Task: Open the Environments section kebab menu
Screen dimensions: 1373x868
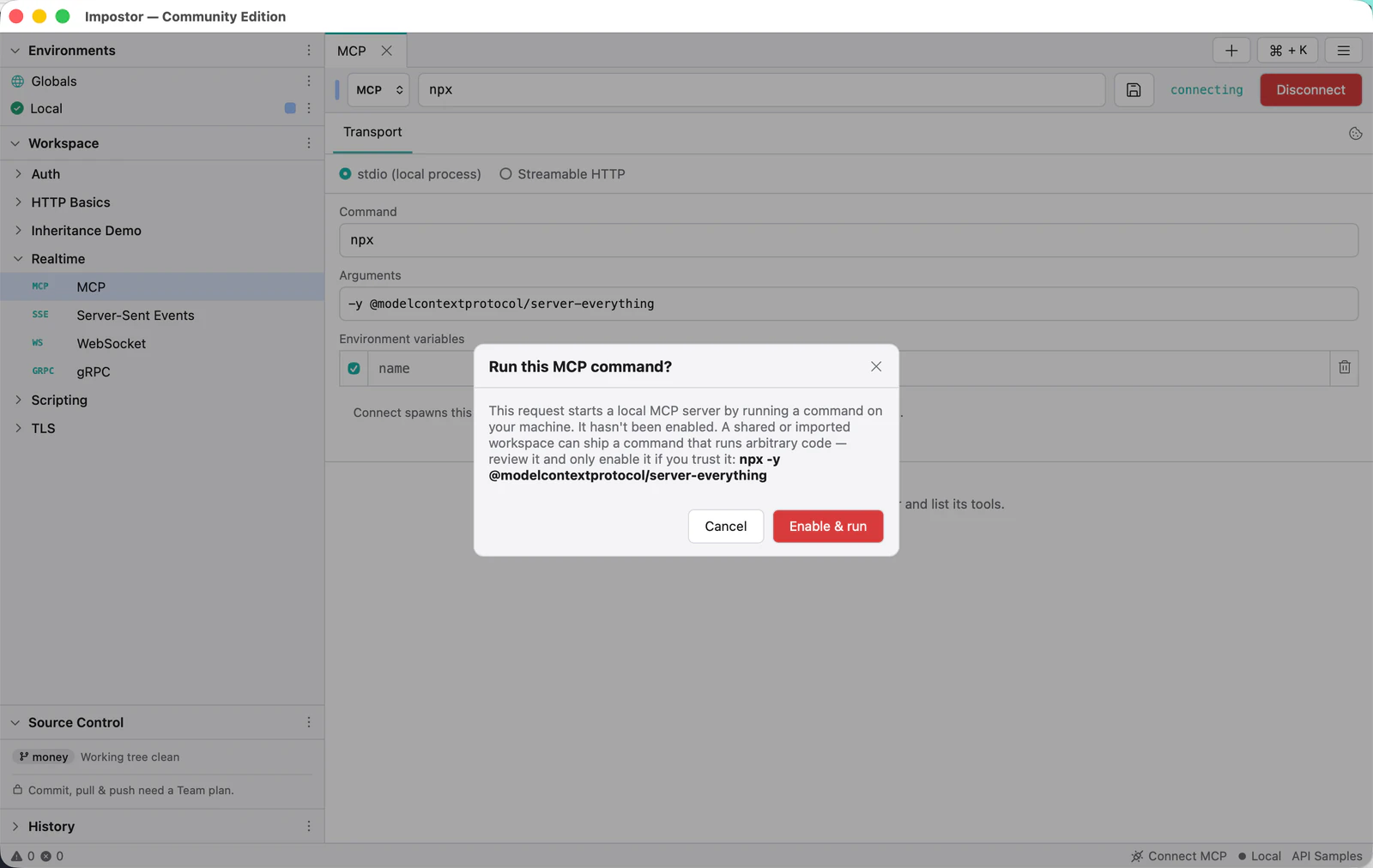Action: pos(309,51)
